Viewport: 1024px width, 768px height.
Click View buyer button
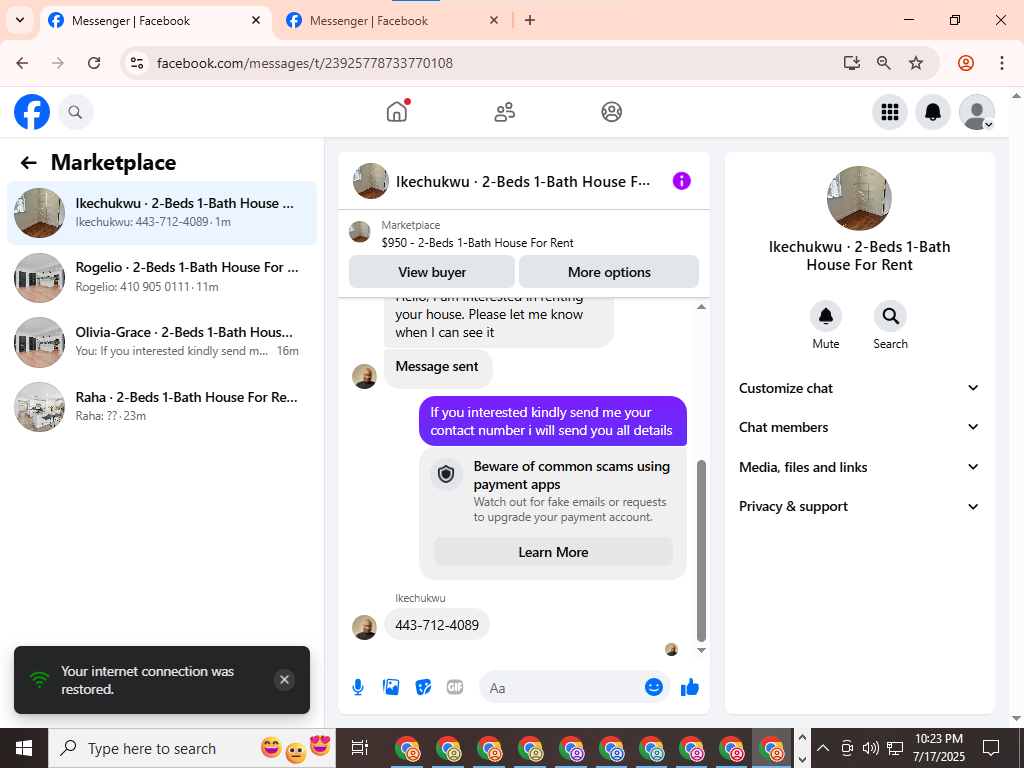click(x=432, y=272)
